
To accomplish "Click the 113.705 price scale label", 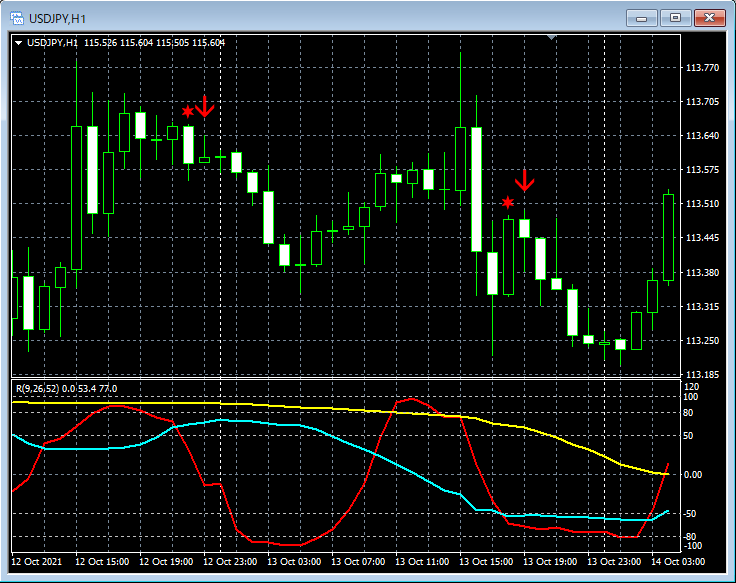I will tap(702, 102).
